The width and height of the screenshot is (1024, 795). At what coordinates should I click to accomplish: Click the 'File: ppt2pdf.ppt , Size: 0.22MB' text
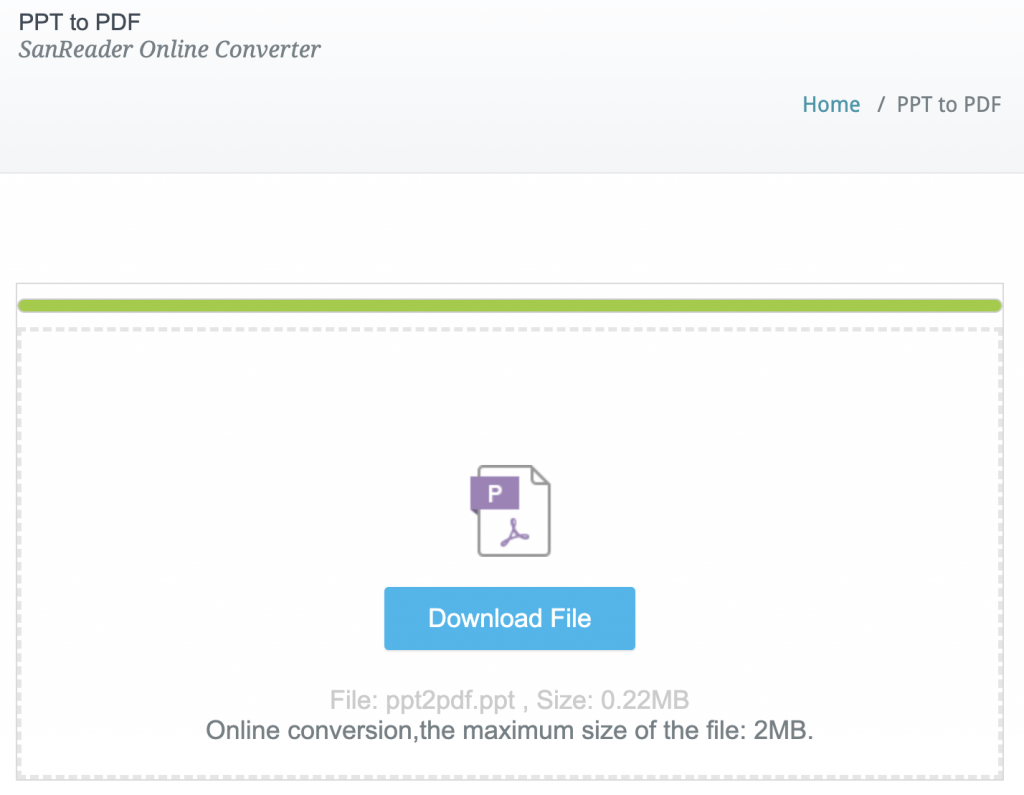pyautogui.click(x=509, y=700)
